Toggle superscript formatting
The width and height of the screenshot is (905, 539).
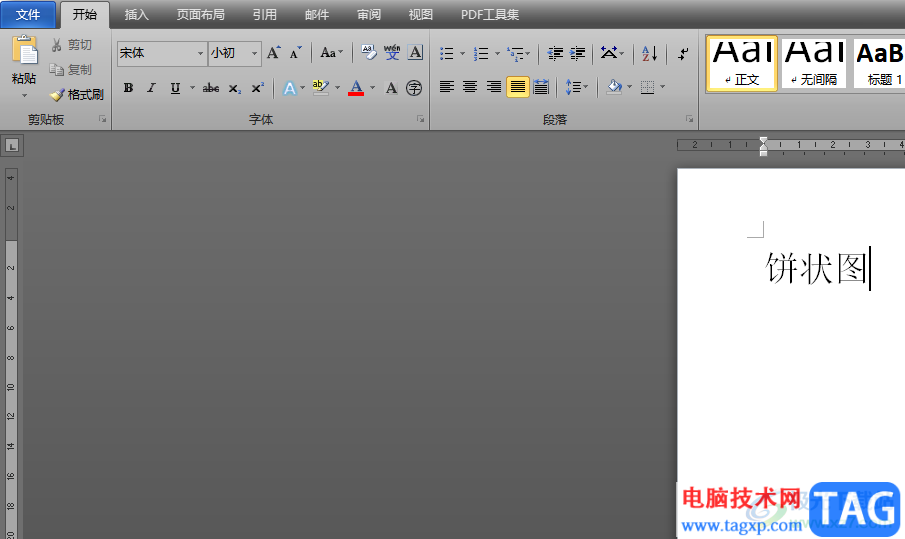tap(257, 88)
